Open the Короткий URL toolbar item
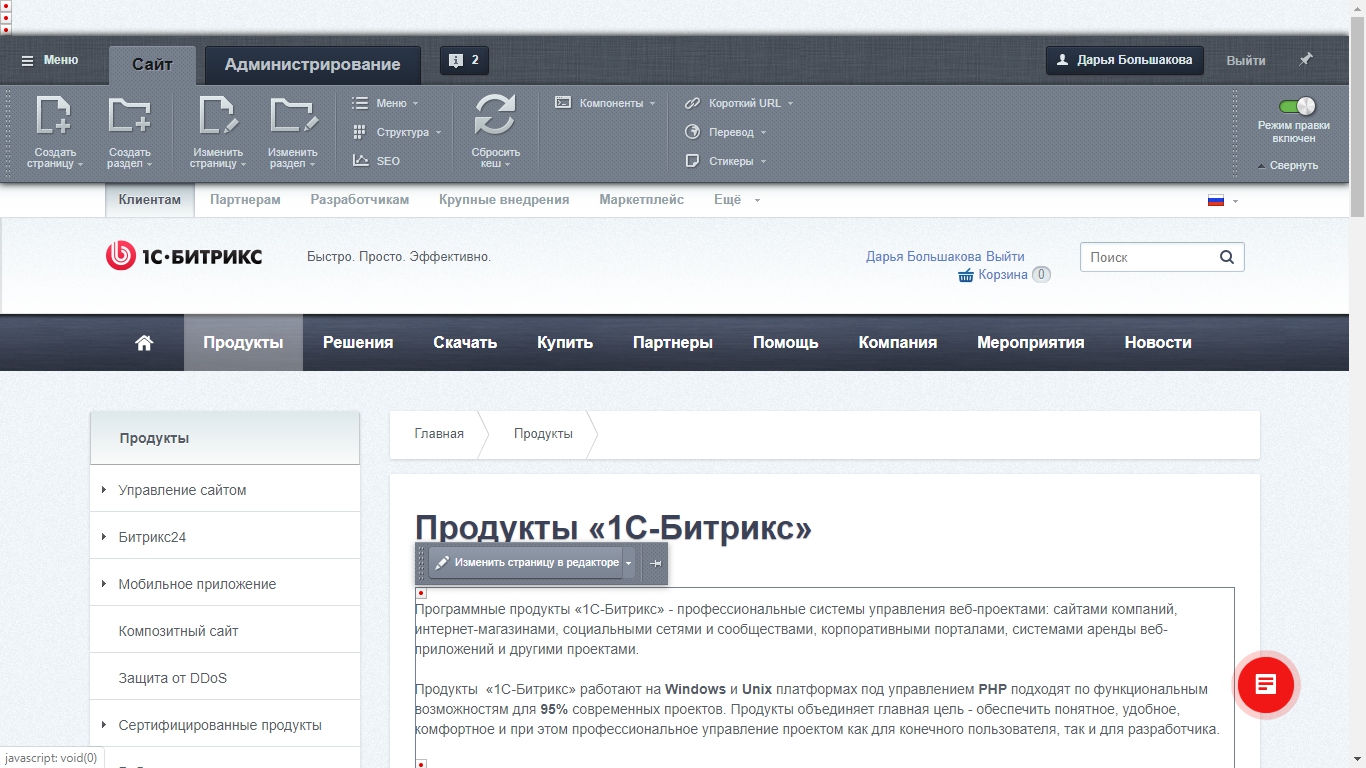Screen dimensions: 1366x768 tap(739, 103)
